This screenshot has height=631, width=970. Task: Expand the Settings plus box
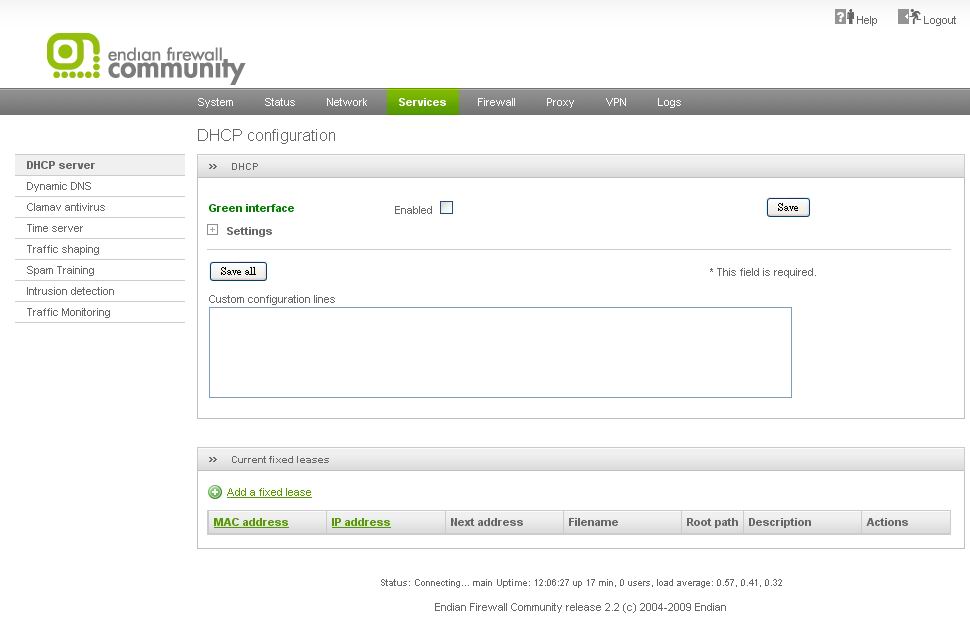(212, 230)
